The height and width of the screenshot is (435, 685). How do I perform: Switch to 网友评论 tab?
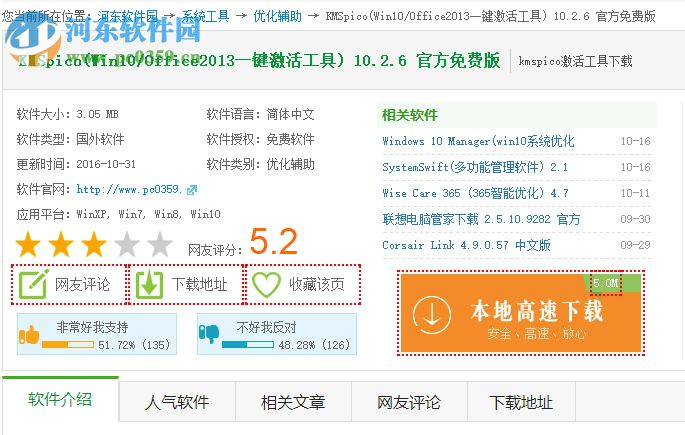pos(409,402)
